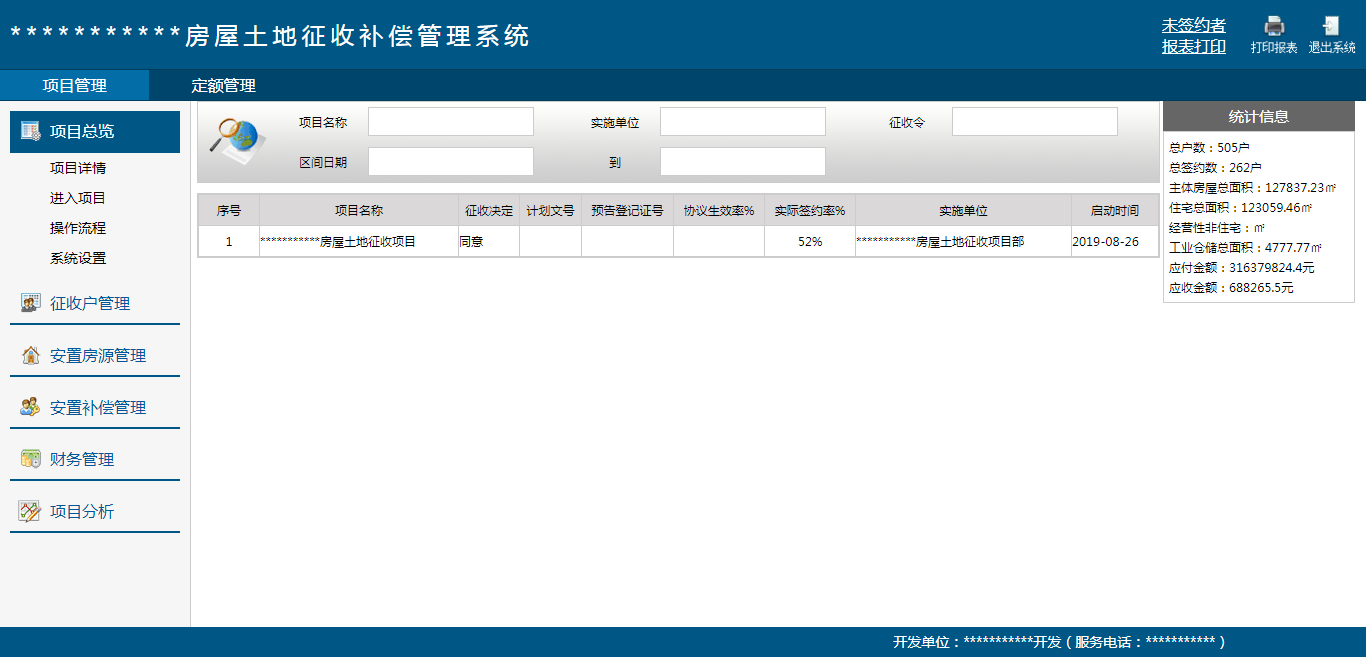Click the 征收令 input field
1366x657 pixels.
(x=1034, y=120)
